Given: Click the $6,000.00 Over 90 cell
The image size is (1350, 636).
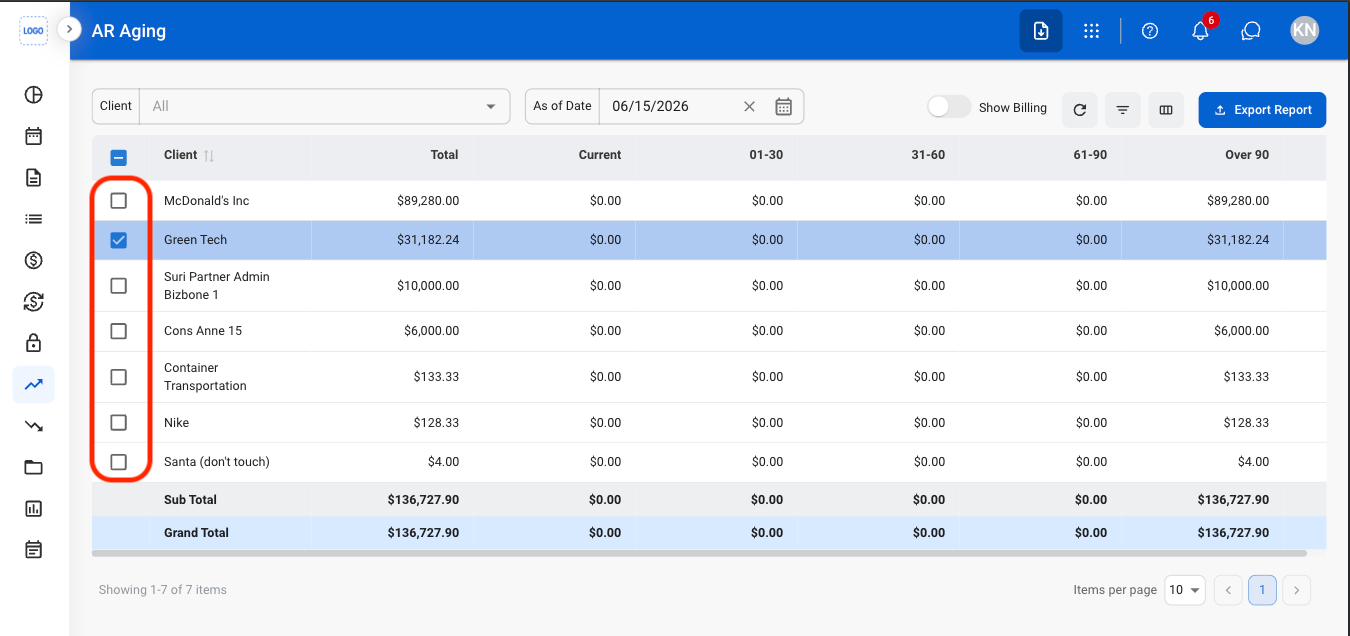Looking at the screenshot, I should 1241,331.
